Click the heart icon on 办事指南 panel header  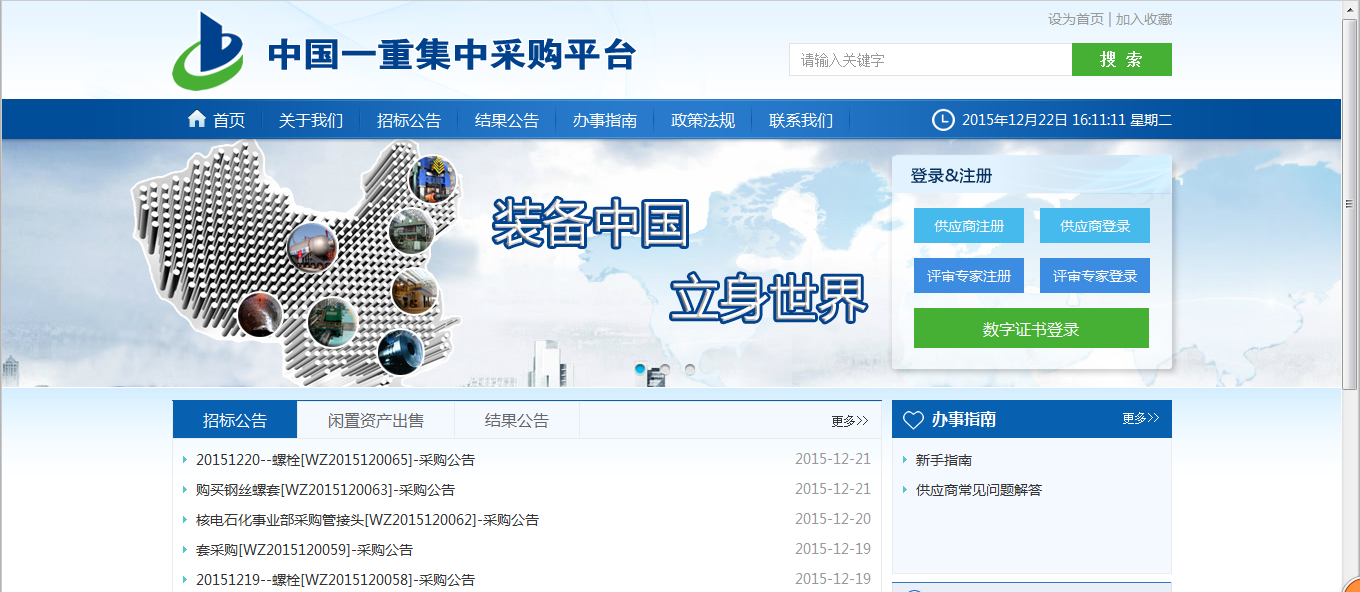pos(914,419)
